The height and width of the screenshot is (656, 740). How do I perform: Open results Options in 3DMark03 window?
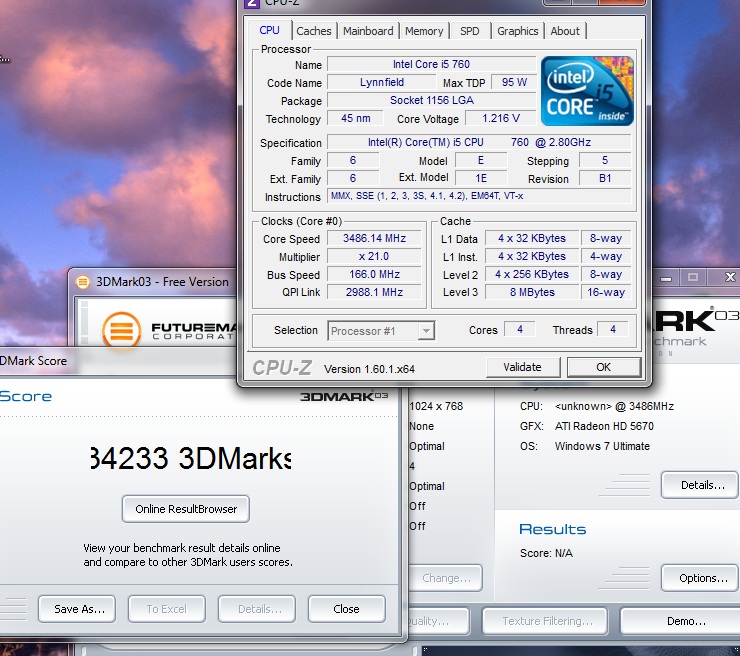pos(700,578)
